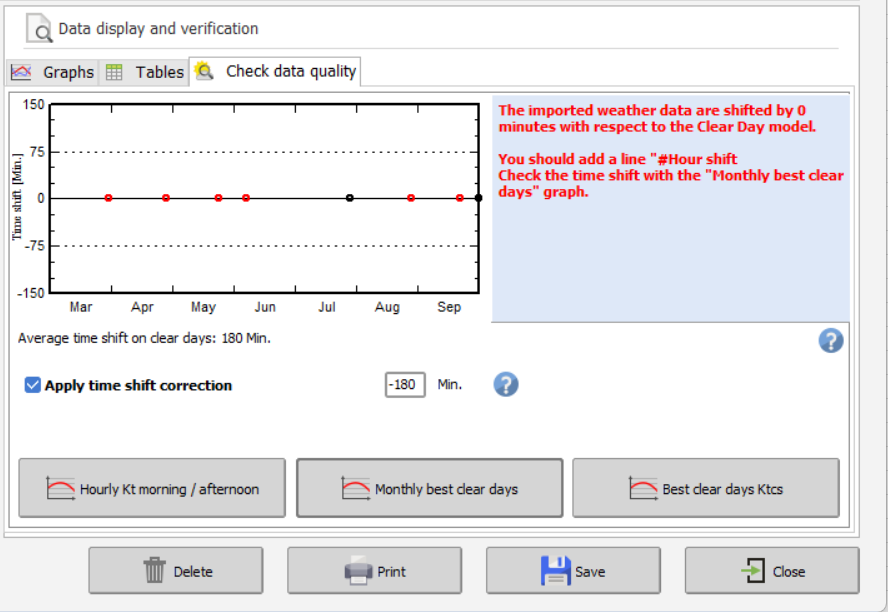Open the Tables tab
Viewport: 888px width, 612px height.
[146, 72]
